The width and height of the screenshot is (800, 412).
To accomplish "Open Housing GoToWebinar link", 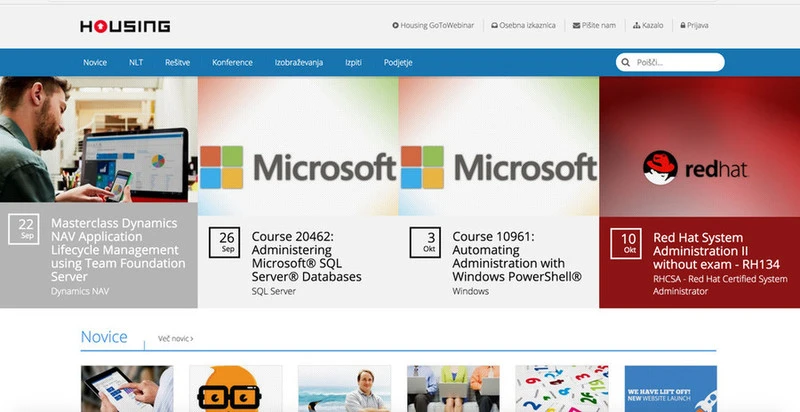I will tap(433, 25).
